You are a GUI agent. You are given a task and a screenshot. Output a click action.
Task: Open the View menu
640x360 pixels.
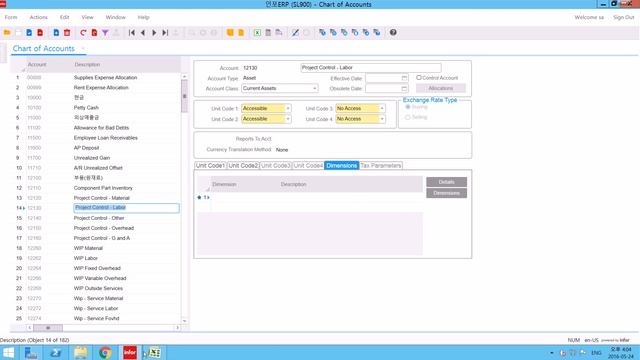tap(87, 18)
